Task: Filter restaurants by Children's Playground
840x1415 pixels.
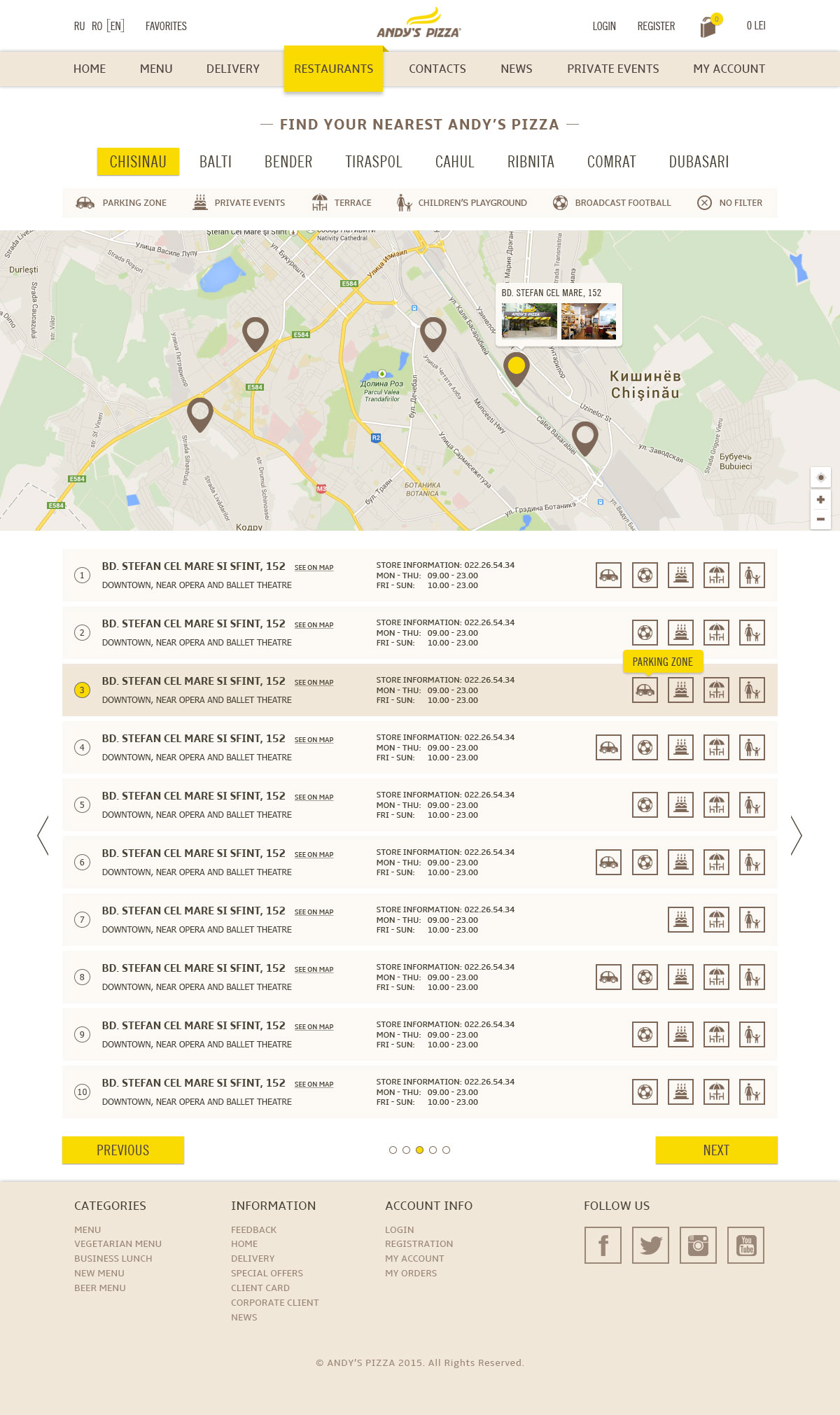Action: pos(461,203)
